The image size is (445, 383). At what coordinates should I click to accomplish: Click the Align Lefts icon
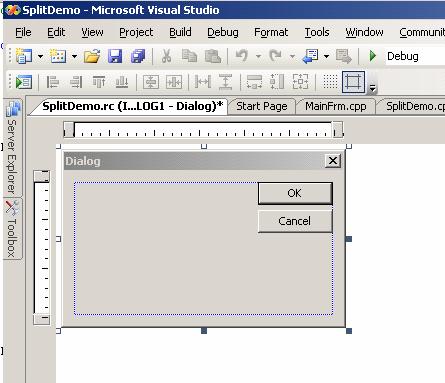(53, 82)
